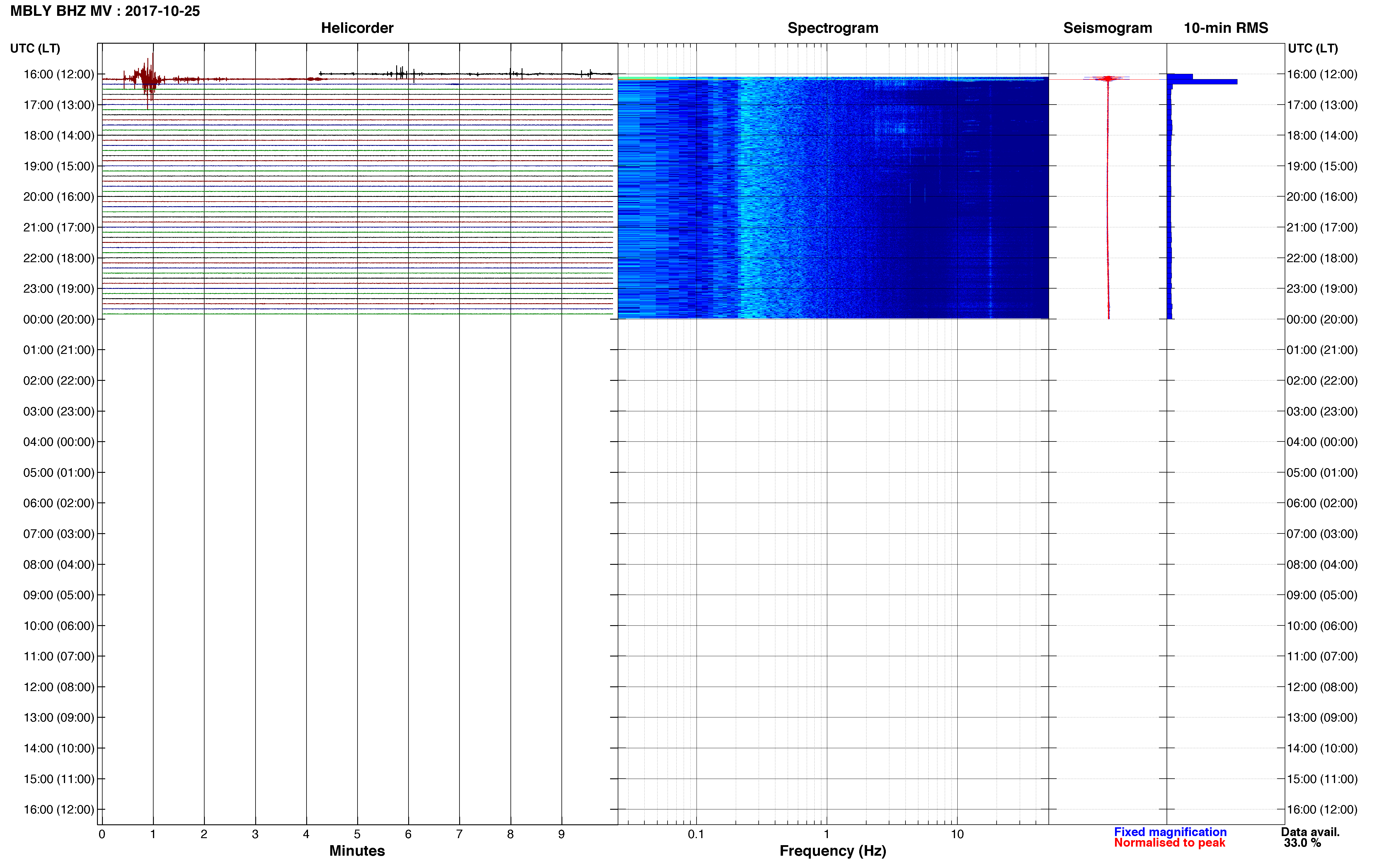Click the left 21:00 (17:00) time label
This screenshot has width=1389, height=868.
[59, 227]
